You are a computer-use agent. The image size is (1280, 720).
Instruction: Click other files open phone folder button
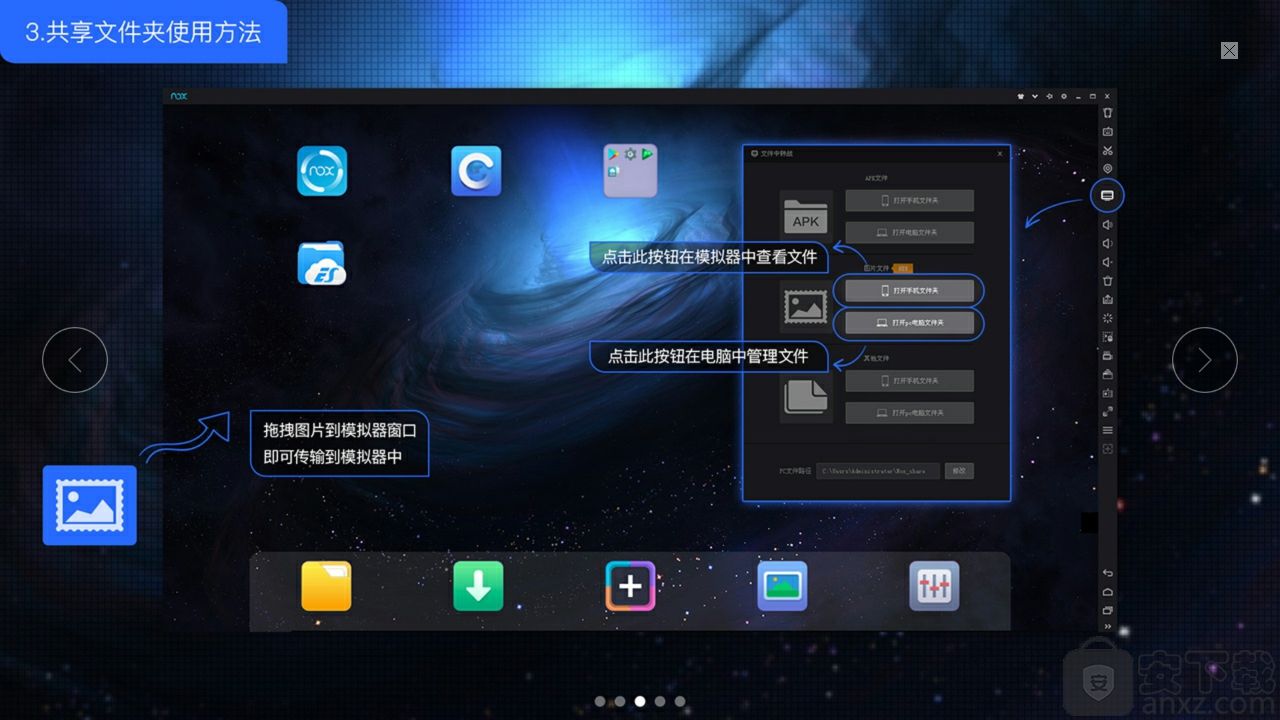coord(909,381)
